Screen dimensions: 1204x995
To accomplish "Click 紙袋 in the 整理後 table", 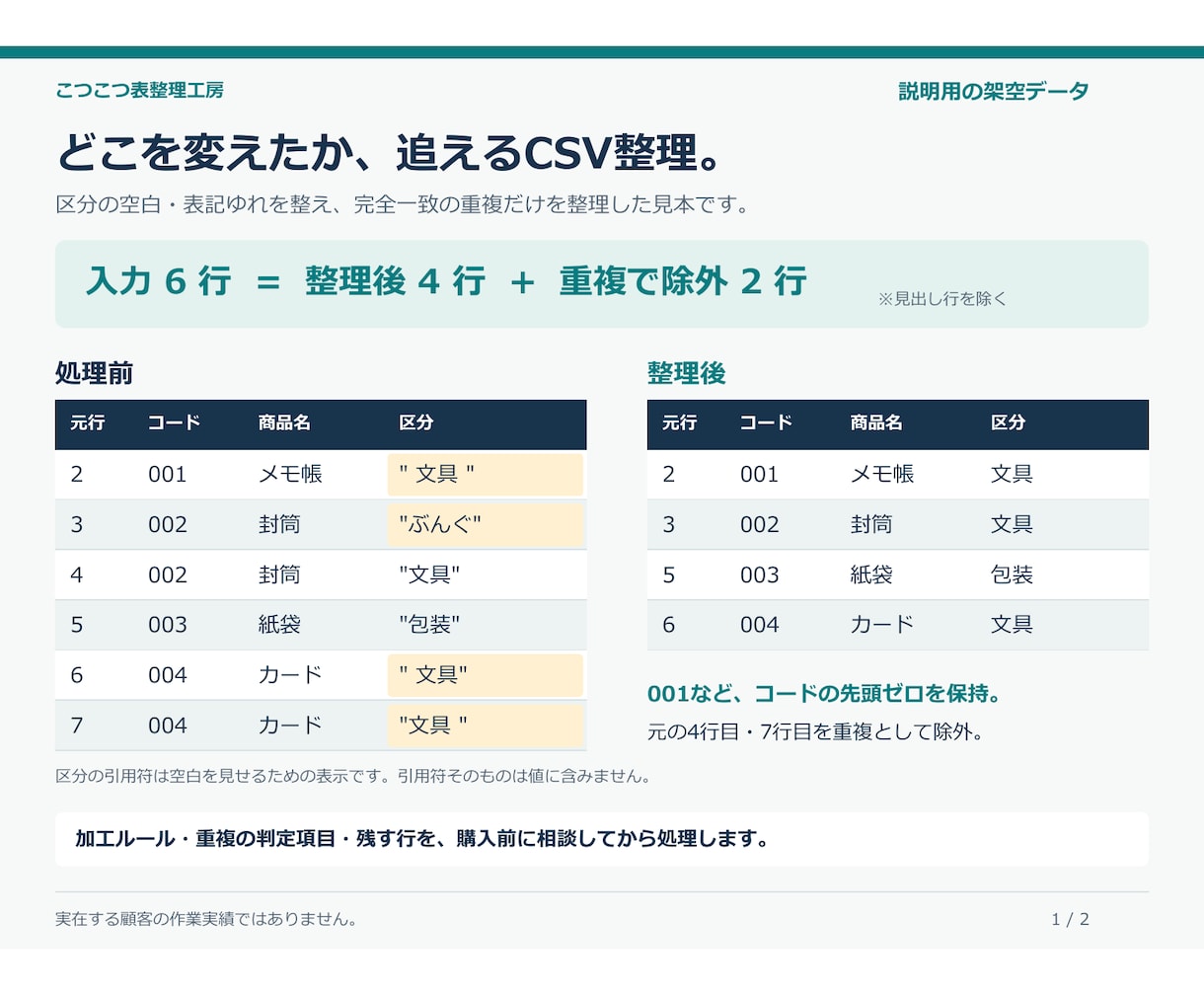I will (x=871, y=574).
